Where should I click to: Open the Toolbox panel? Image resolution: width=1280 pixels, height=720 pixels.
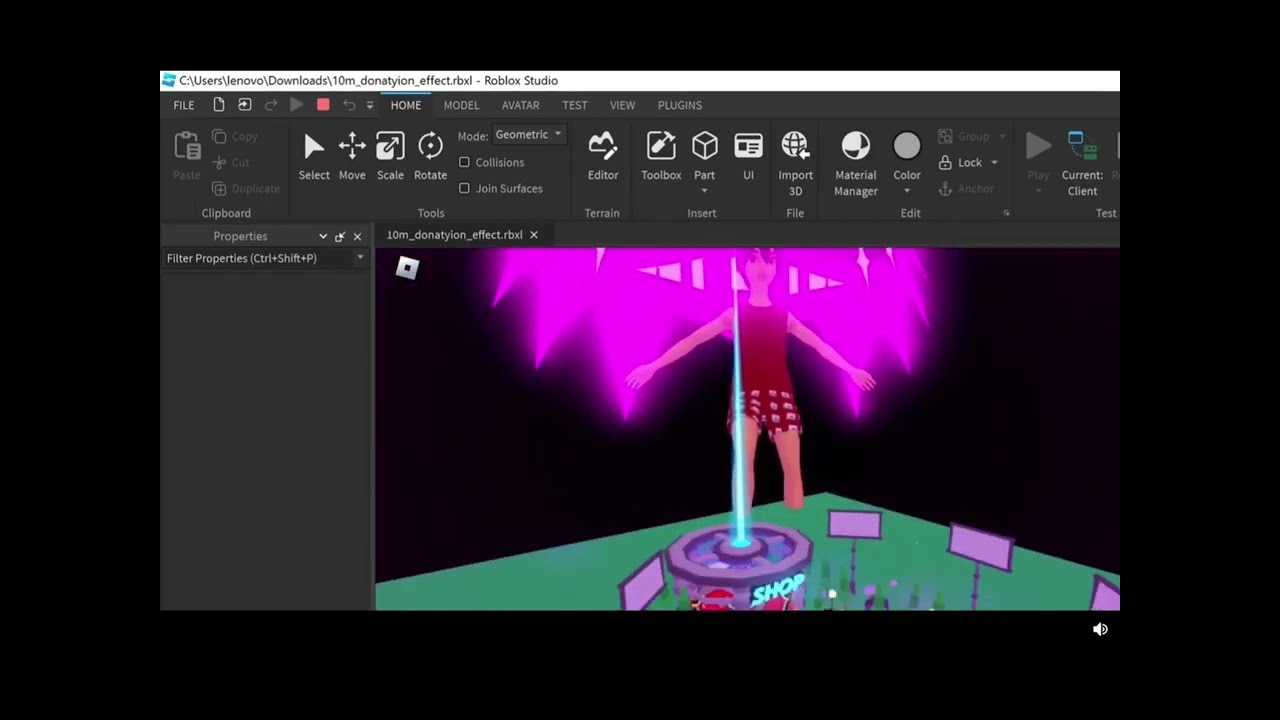(x=661, y=157)
